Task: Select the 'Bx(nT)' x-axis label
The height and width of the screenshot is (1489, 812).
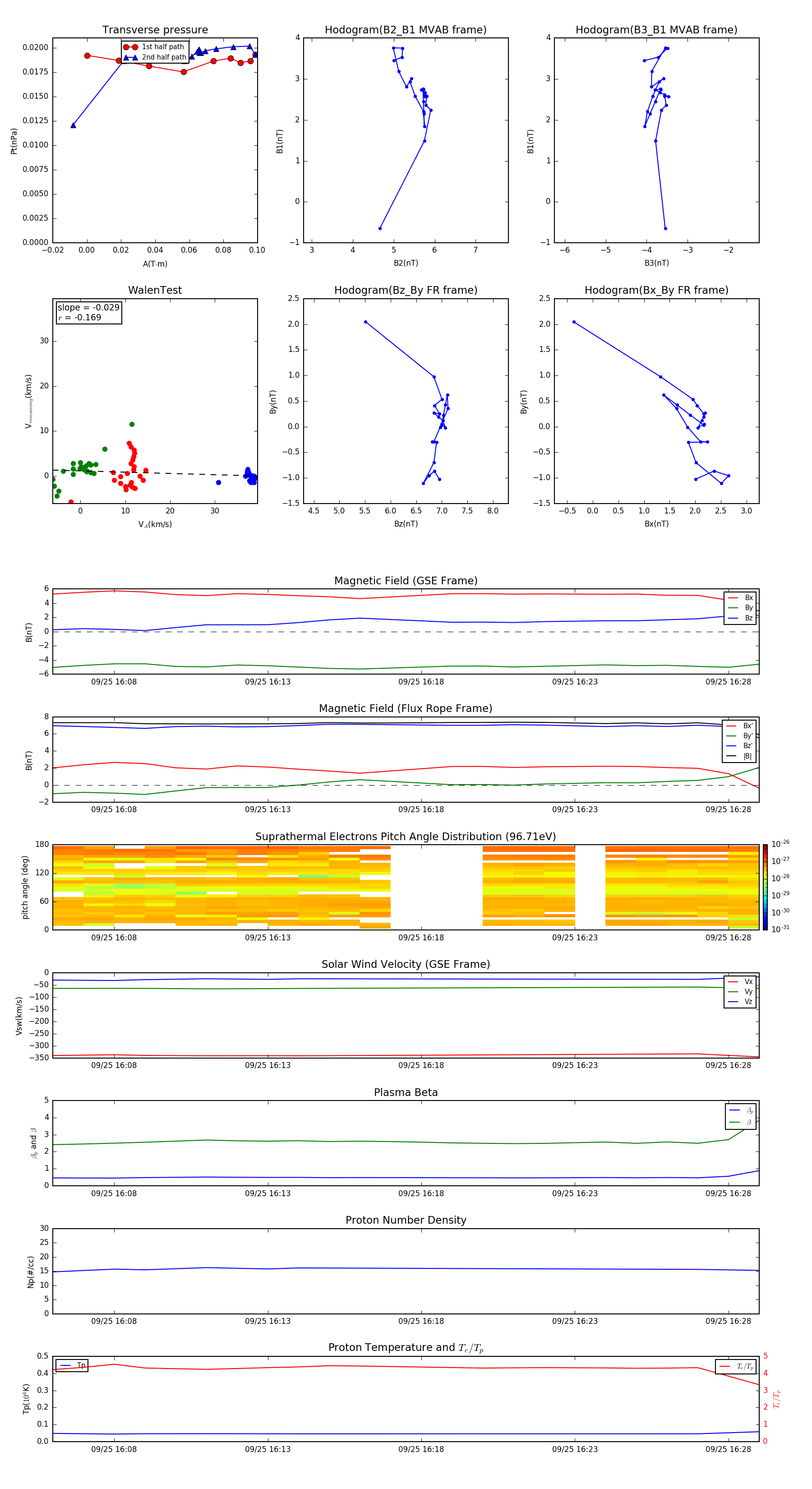Action: (656, 524)
